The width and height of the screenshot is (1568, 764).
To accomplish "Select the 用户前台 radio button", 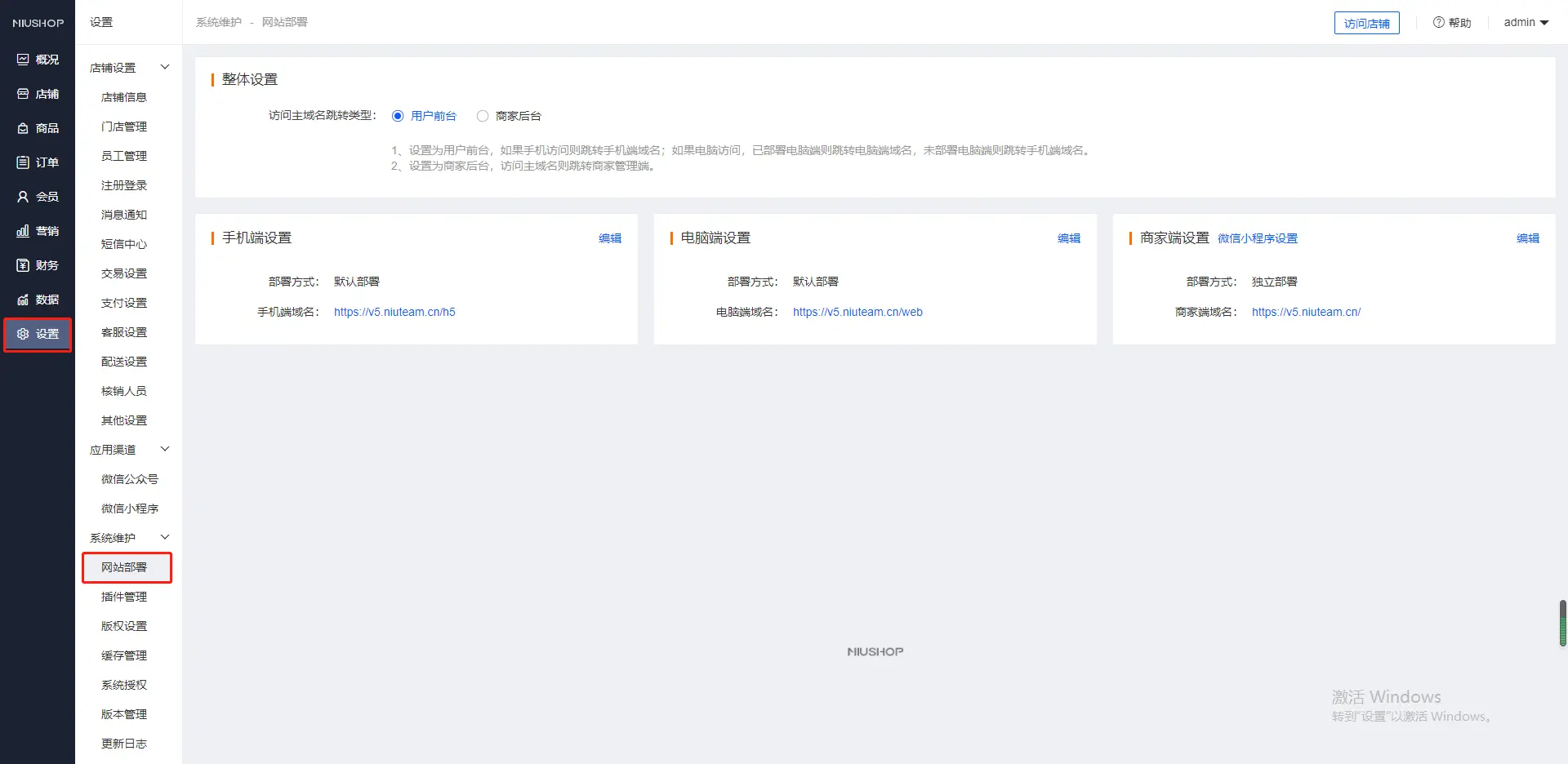I will (x=398, y=116).
